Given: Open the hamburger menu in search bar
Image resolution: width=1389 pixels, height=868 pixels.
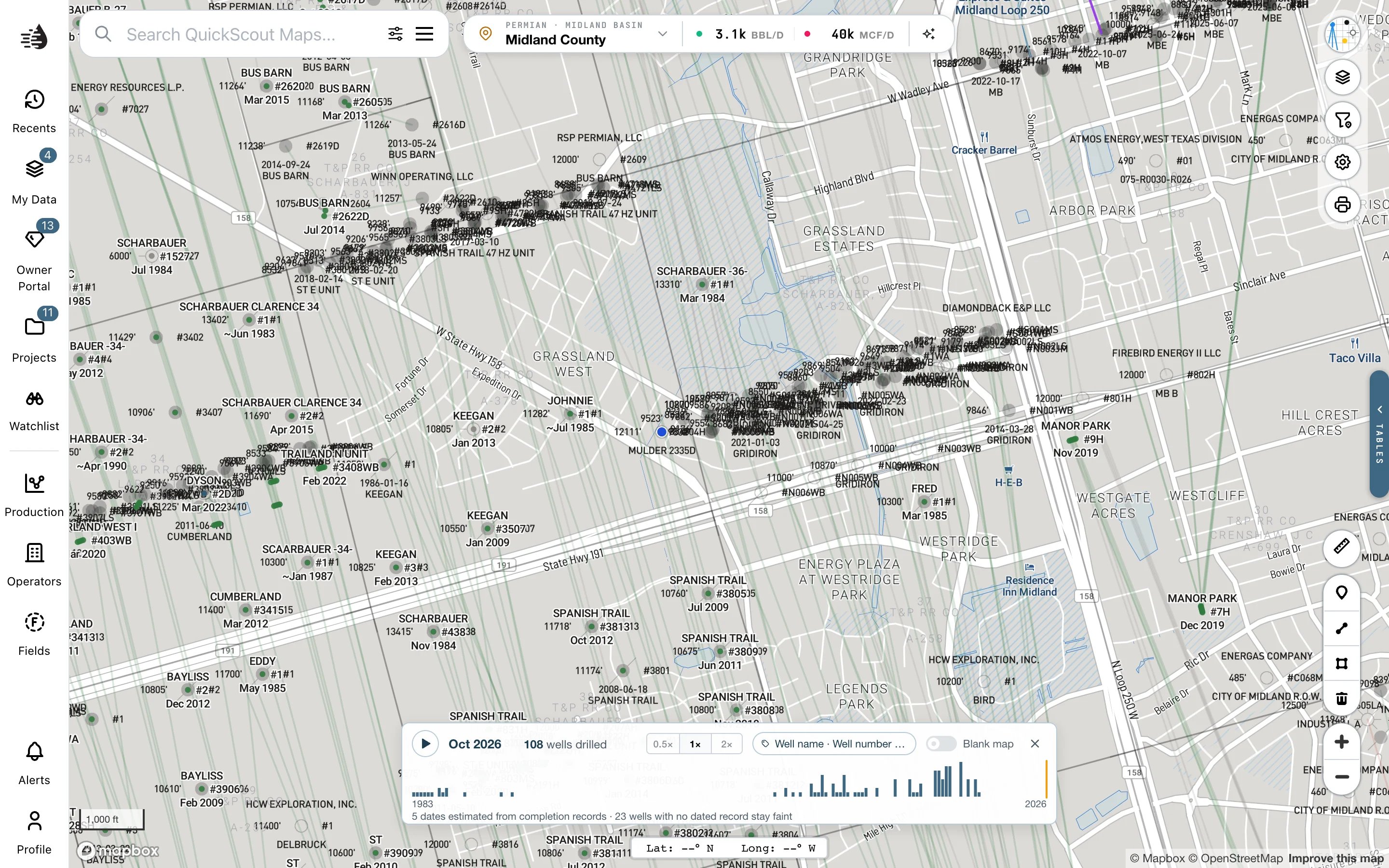Looking at the screenshot, I should [424, 34].
